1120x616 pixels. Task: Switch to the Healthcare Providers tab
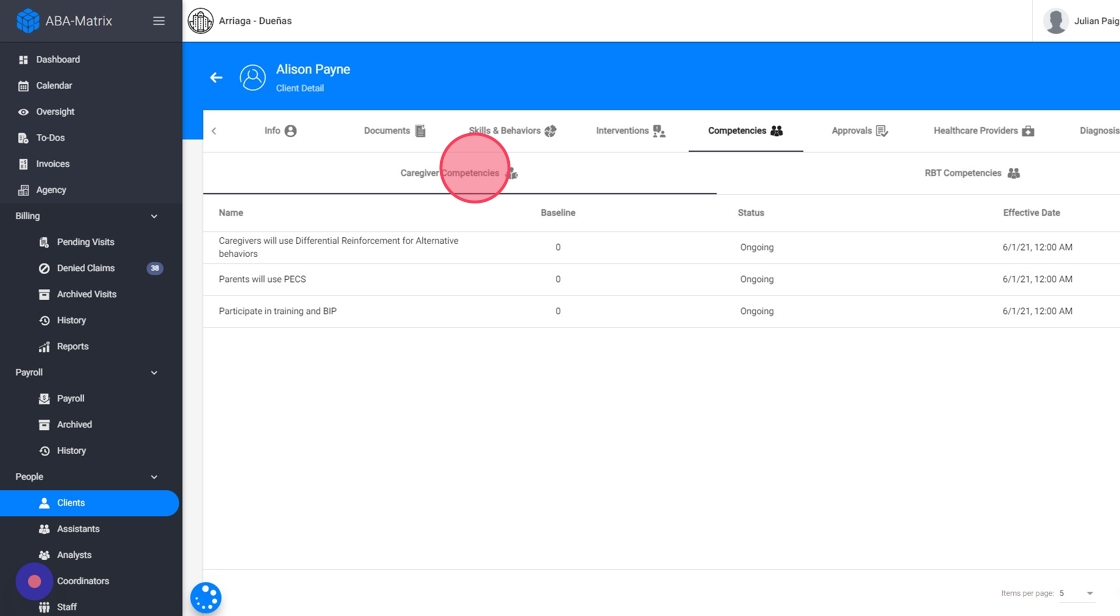coord(984,131)
